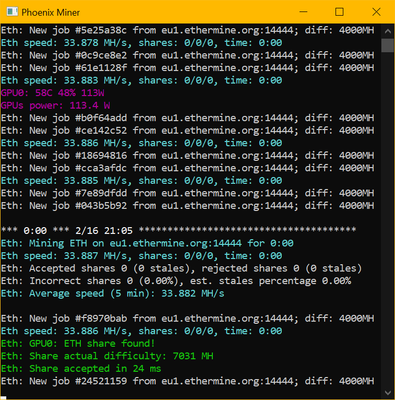Click the speed line showing 33.883 MH/s
This screenshot has width=395, height=400.
click(142, 81)
